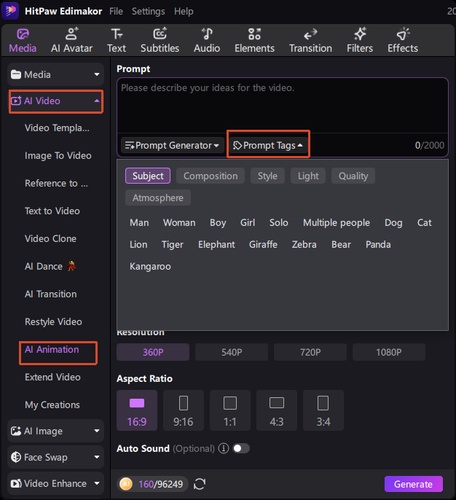Image resolution: width=456 pixels, height=500 pixels.
Task: Collapse the Prompt Tags panel
Action: point(268,145)
